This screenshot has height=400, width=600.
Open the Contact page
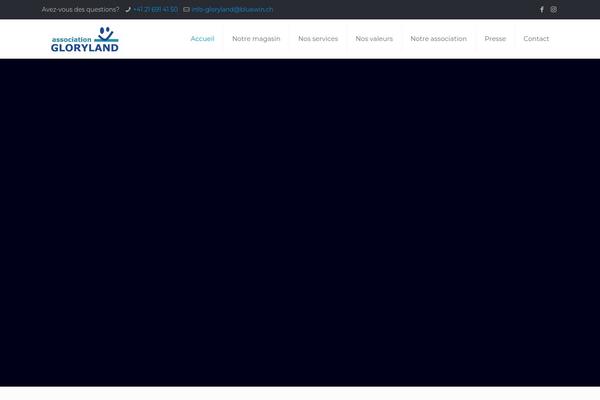tap(536, 39)
